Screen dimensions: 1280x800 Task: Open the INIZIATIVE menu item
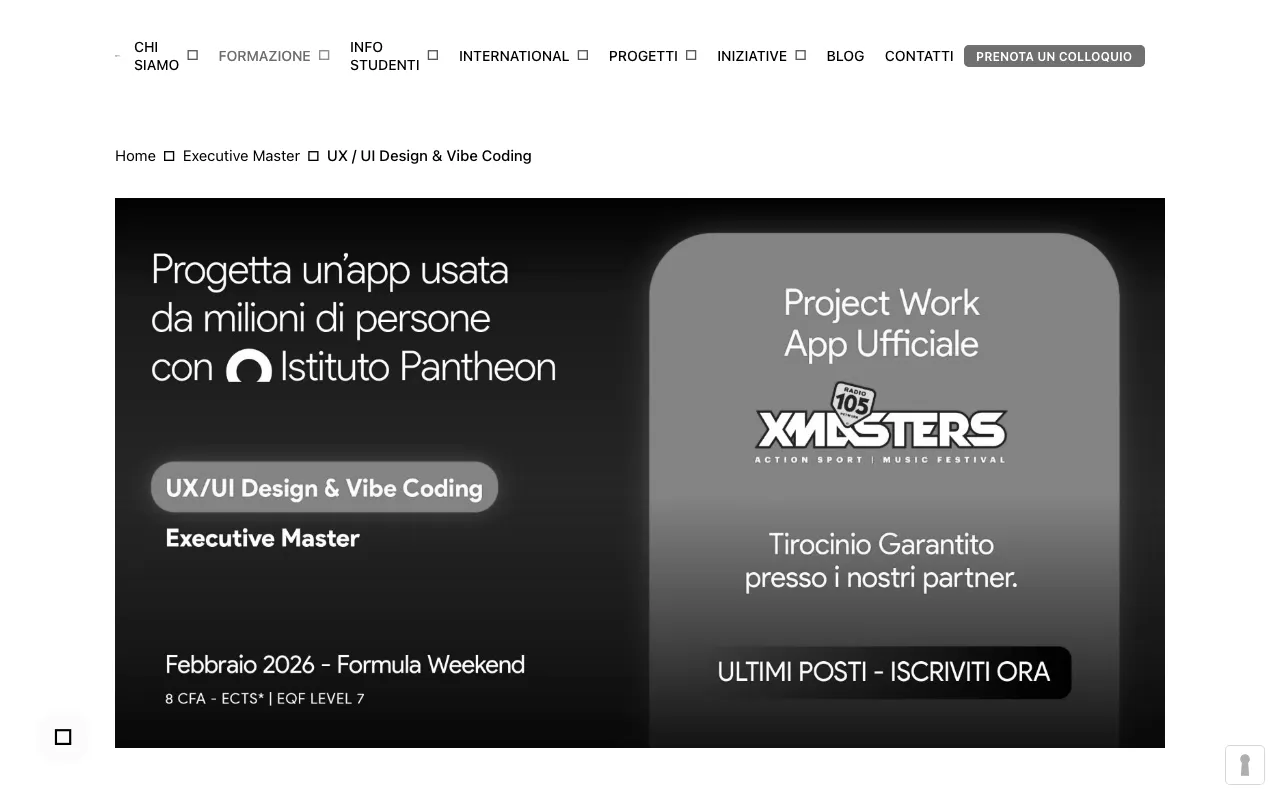(x=752, y=56)
